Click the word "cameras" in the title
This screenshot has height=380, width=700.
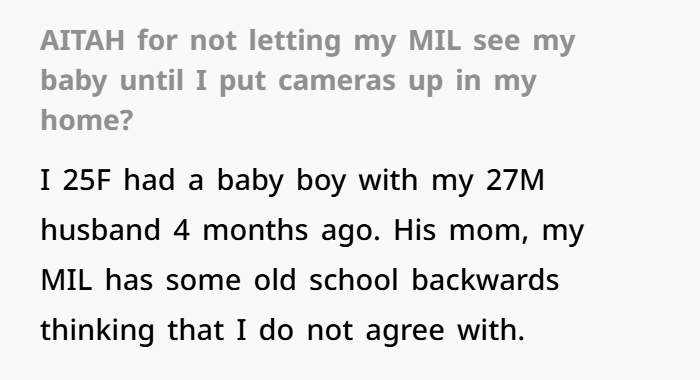point(337,80)
